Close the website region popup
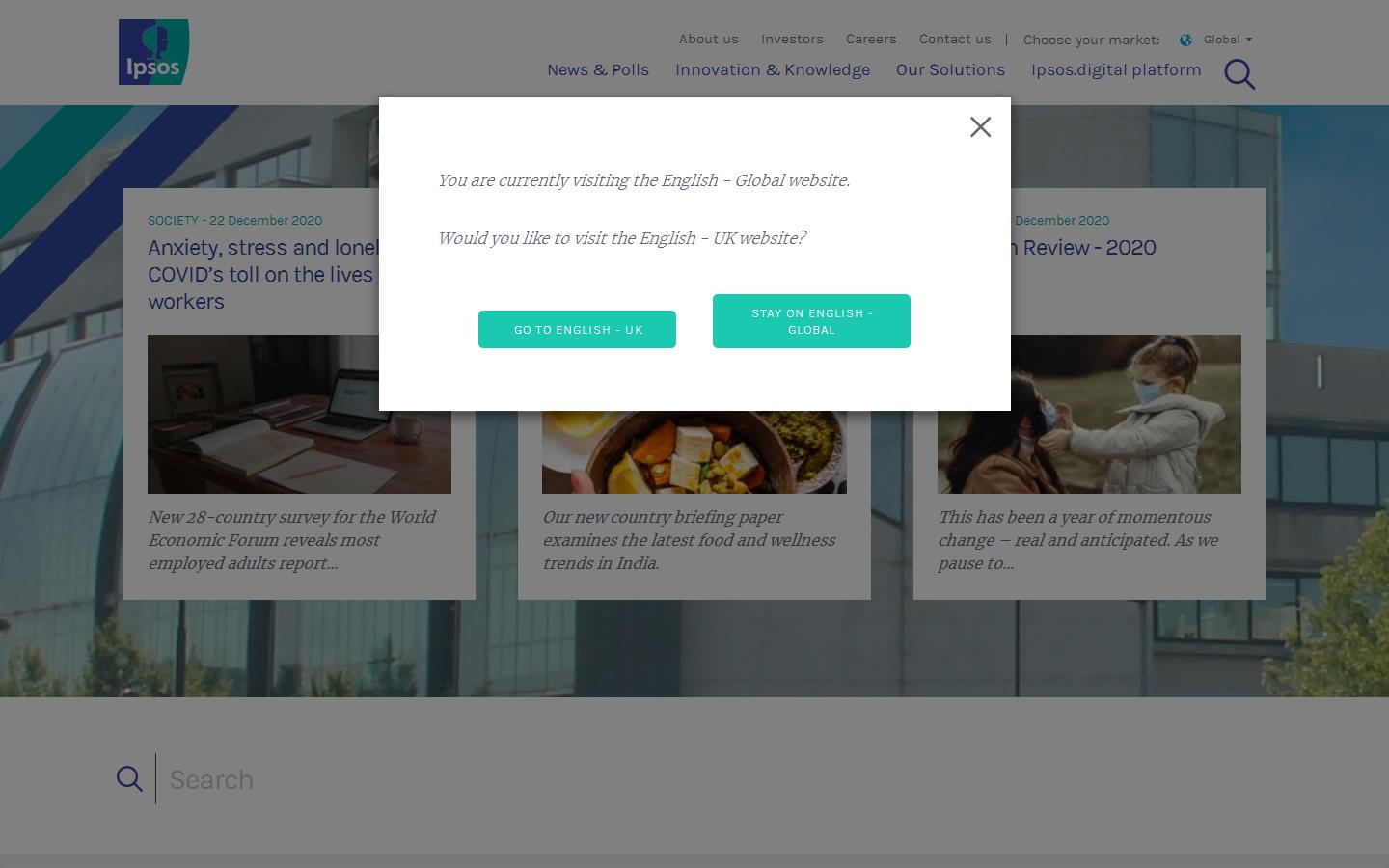This screenshot has width=1389, height=868. point(980,126)
